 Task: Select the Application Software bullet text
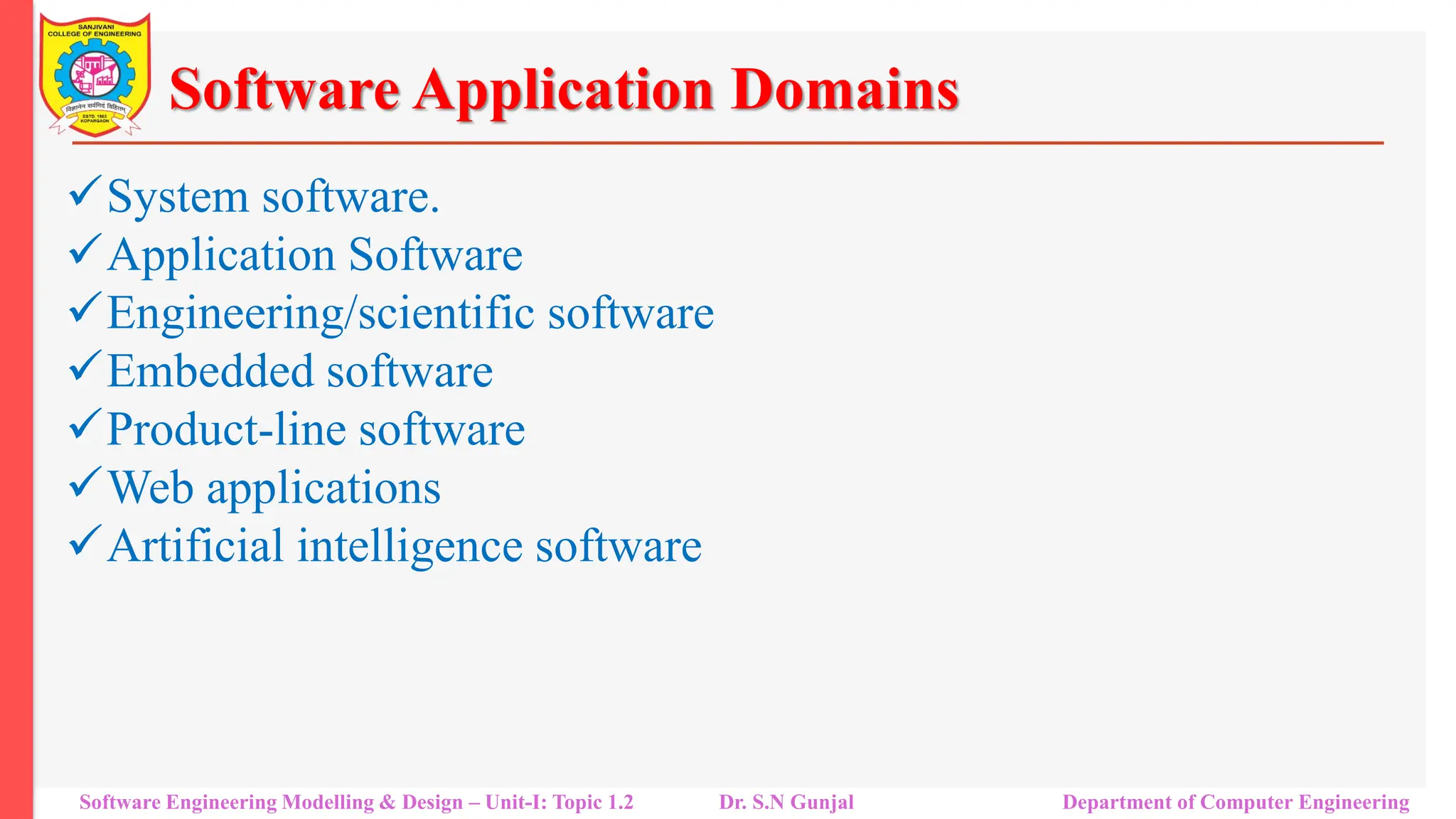coord(314,255)
